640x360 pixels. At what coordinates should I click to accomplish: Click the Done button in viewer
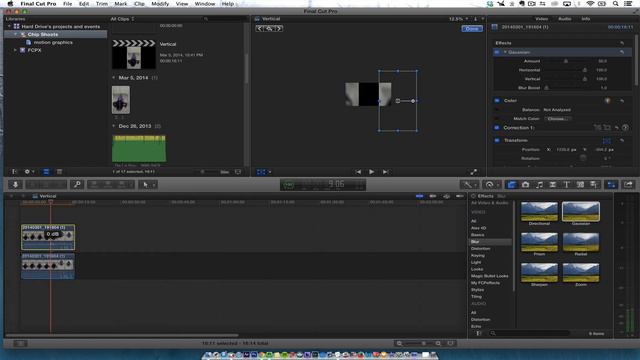472,29
